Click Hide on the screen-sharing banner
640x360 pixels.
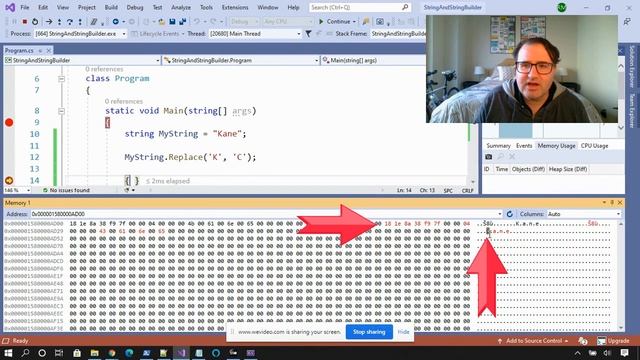(403, 332)
